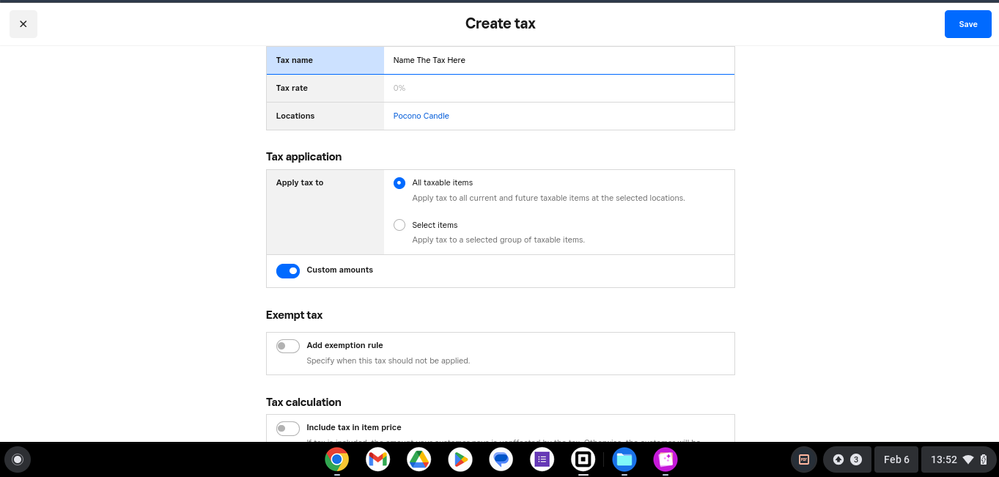Click 'Apply tax to a selected group' description
Screen dimensions: 999x477
coord(498,240)
